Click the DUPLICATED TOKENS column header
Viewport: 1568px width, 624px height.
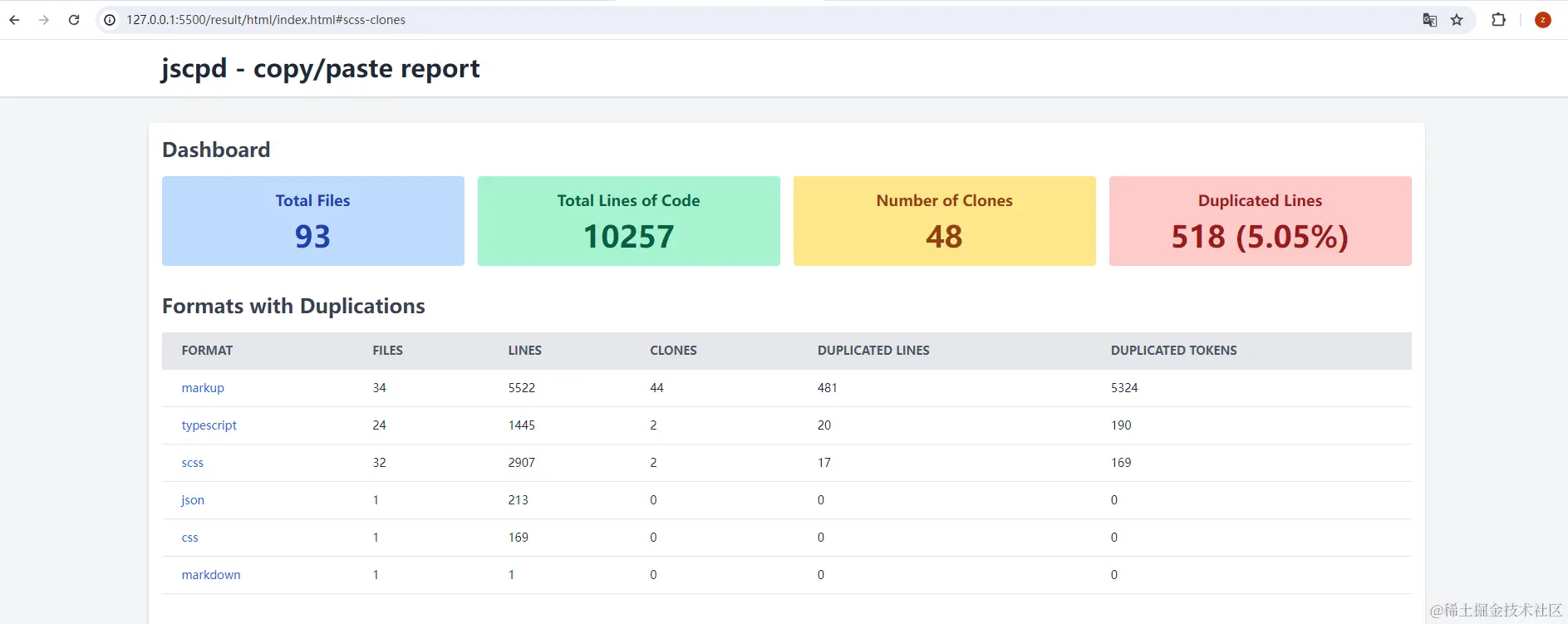[1174, 351]
